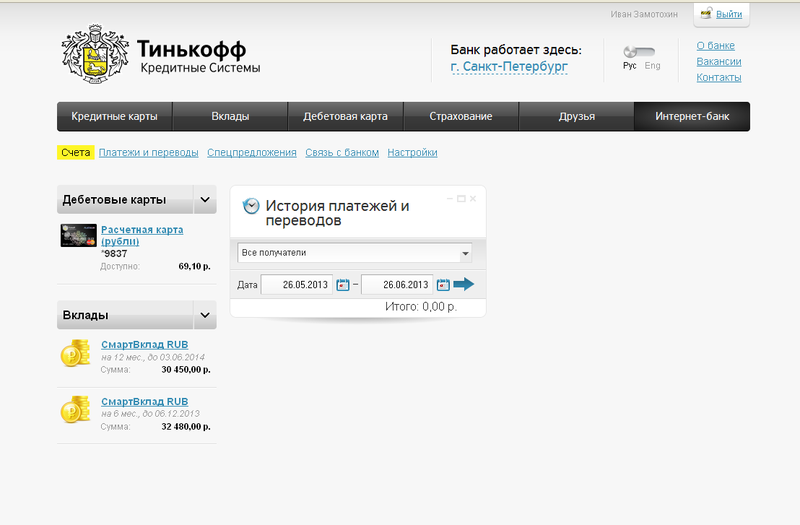
Task: Log out via Выйти link
Action: 729,14
